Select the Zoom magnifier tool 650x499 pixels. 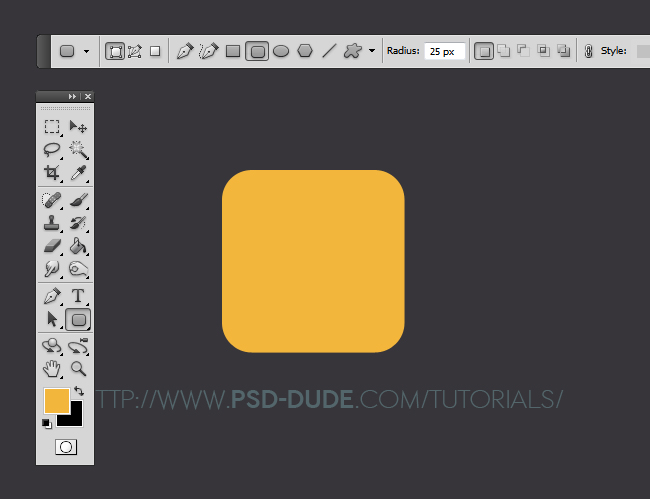coord(79,369)
